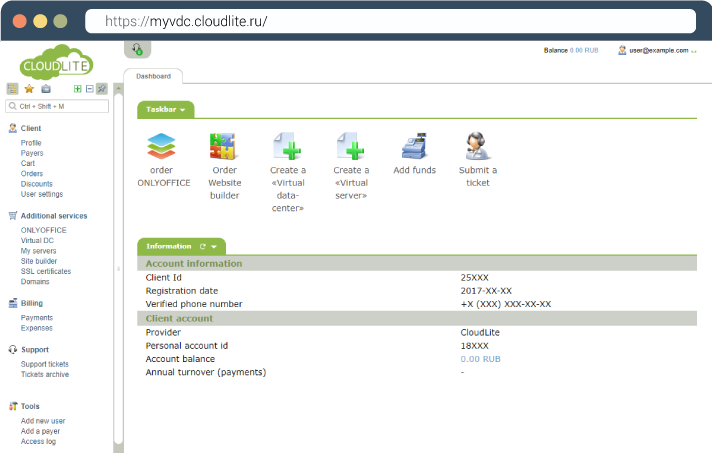Open Expenses under Billing
Viewport: 712px width, 453px height.
coord(37,328)
